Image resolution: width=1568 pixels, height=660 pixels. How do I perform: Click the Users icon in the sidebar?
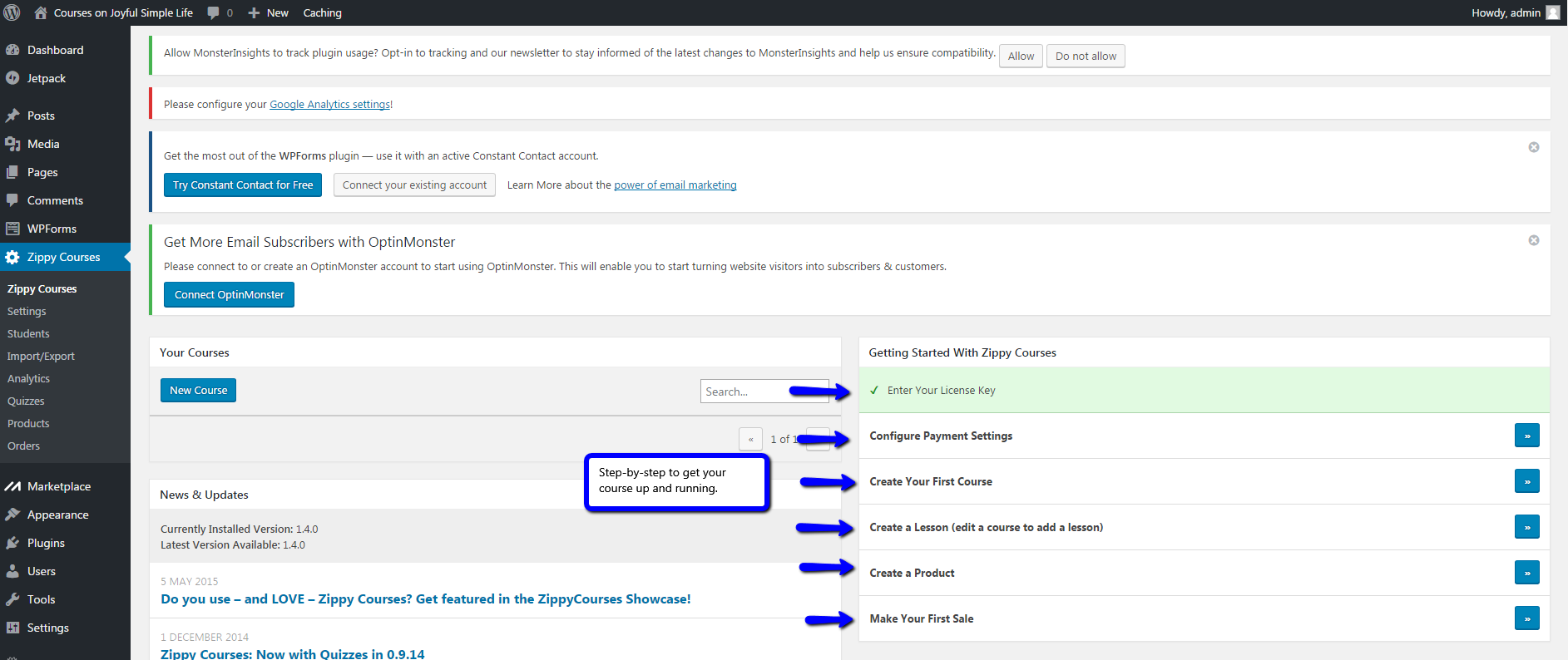click(x=12, y=571)
